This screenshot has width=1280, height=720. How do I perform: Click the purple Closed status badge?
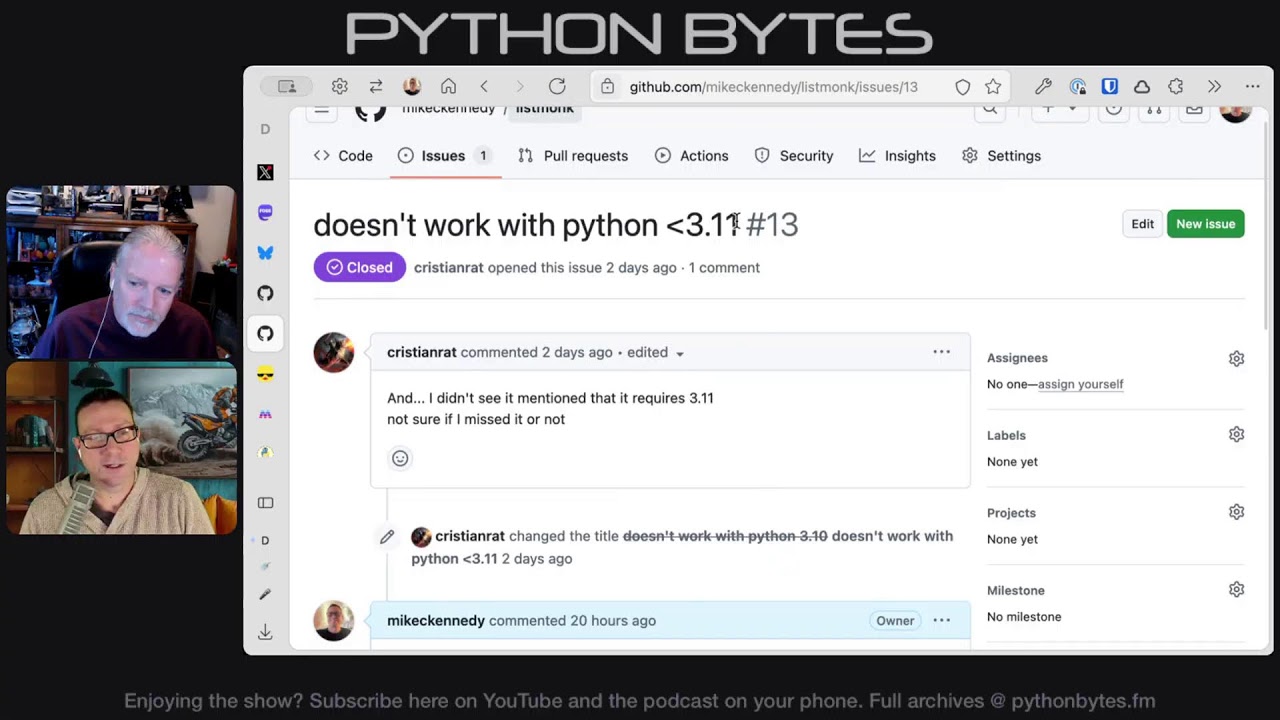click(x=359, y=267)
